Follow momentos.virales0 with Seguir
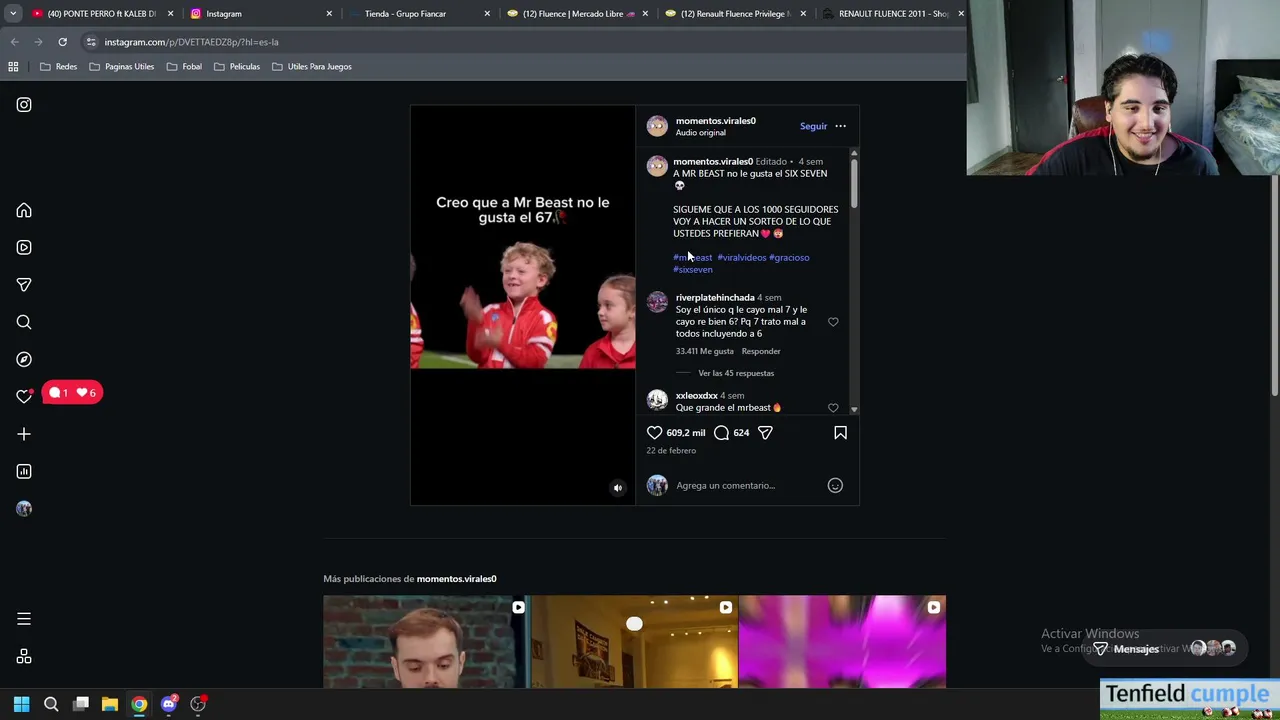 (813, 126)
